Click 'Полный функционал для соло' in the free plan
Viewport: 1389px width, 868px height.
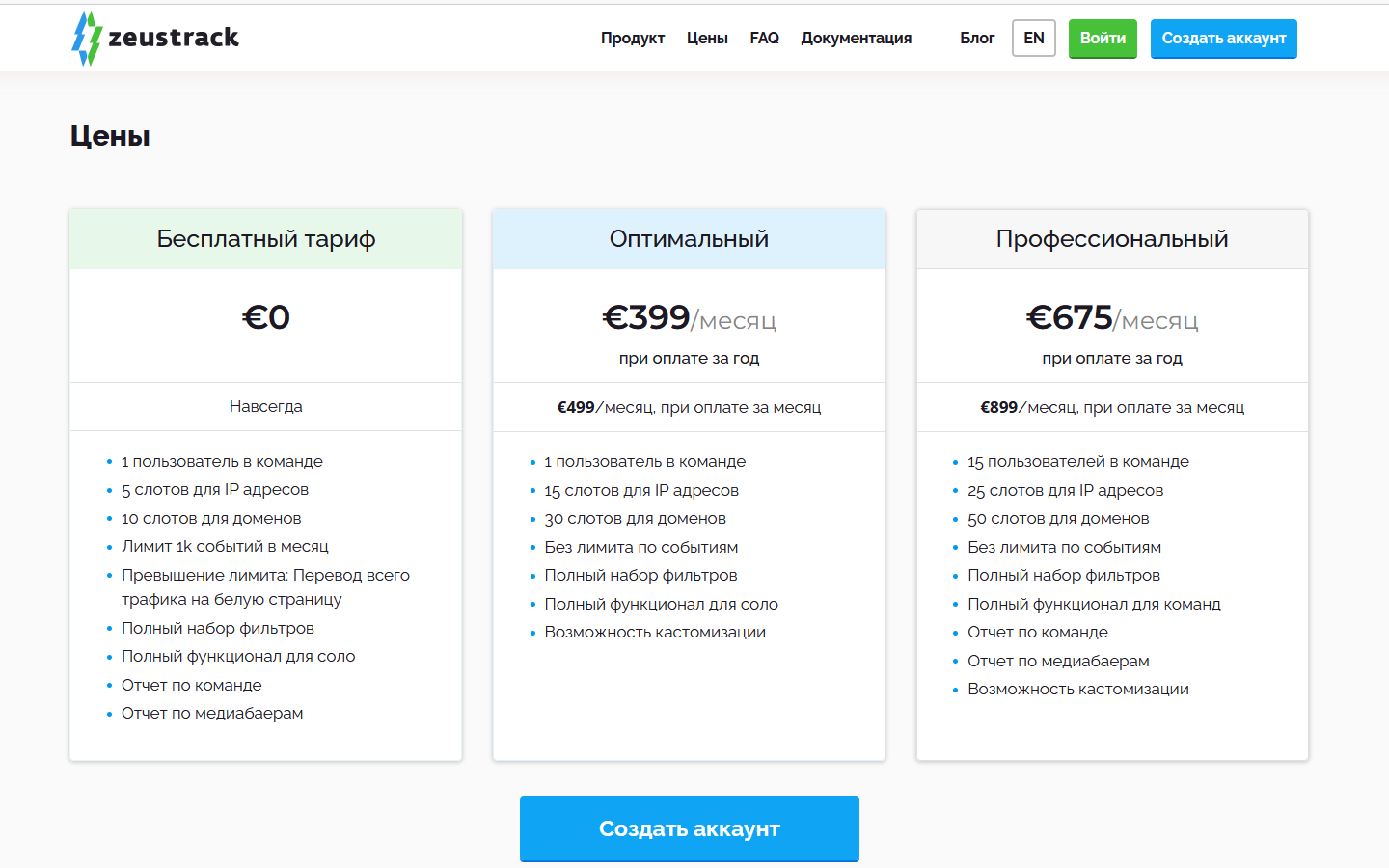point(238,657)
